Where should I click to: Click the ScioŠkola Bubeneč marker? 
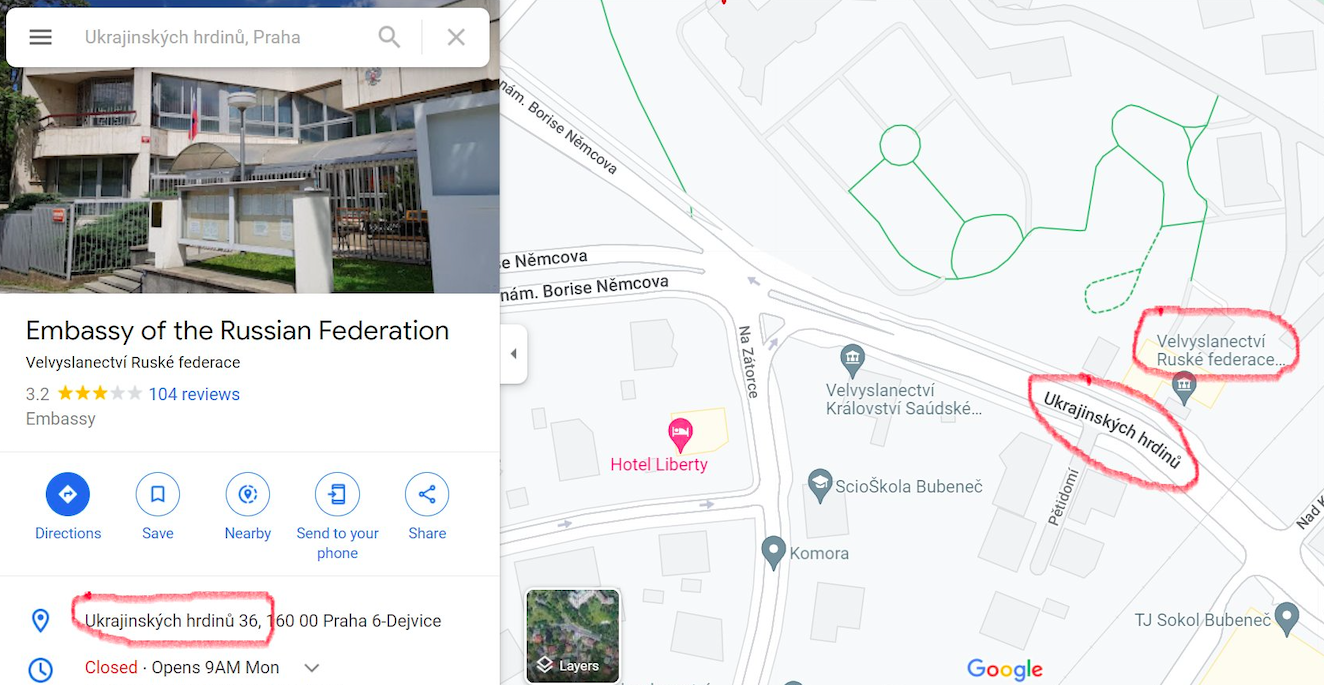coord(820,485)
